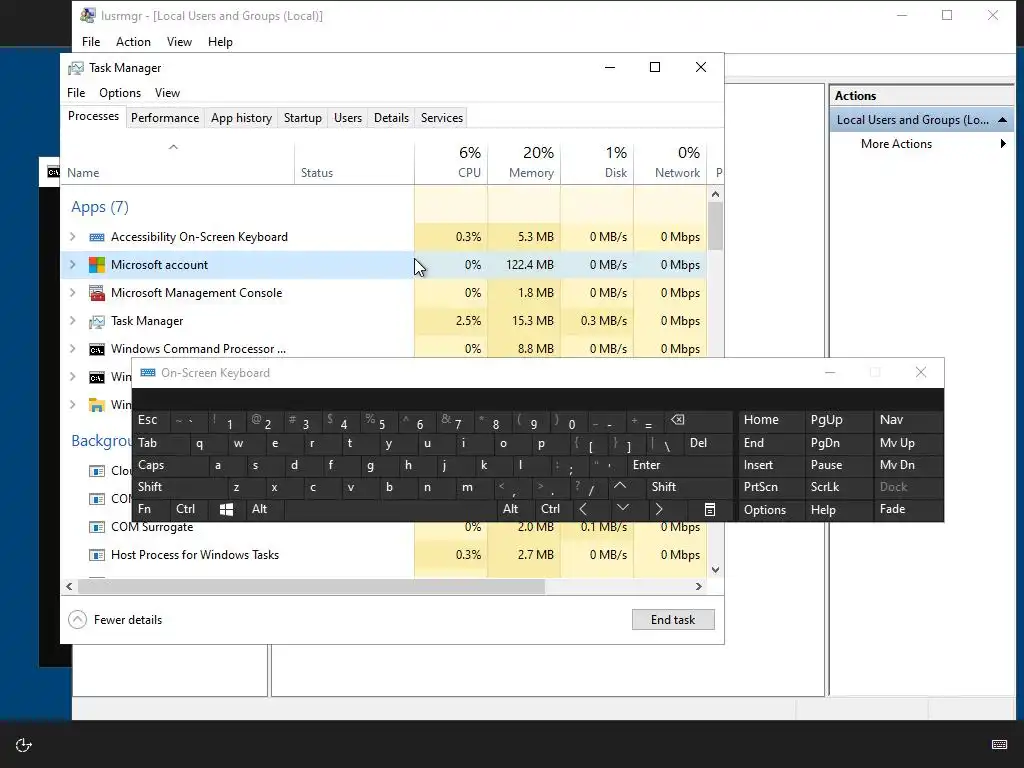Tap the up arrow key on keyboard
1024x768 pixels.
pyautogui.click(x=620, y=487)
